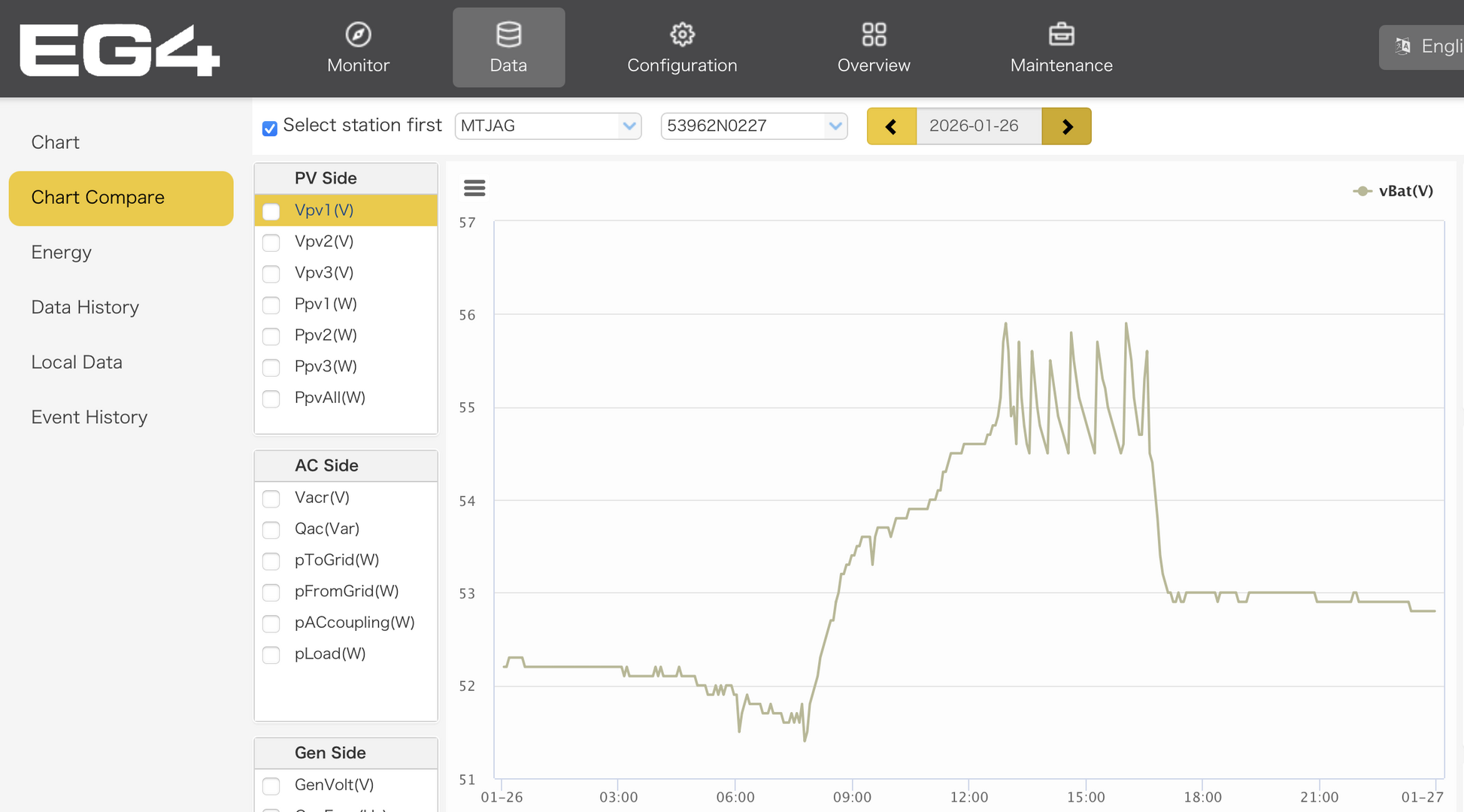Image resolution: width=1464 pixels, height=812 pixels.
Task: Tick the PpvAll(W) checkbox
Action: 271,398
